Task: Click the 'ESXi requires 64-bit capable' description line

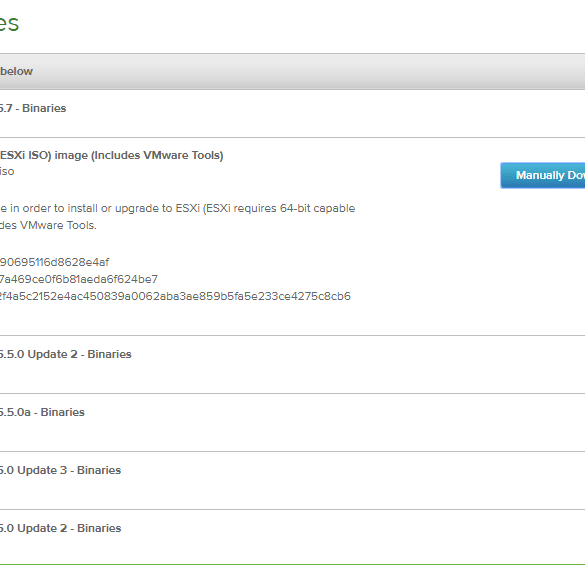Action: tap(178, 208)
